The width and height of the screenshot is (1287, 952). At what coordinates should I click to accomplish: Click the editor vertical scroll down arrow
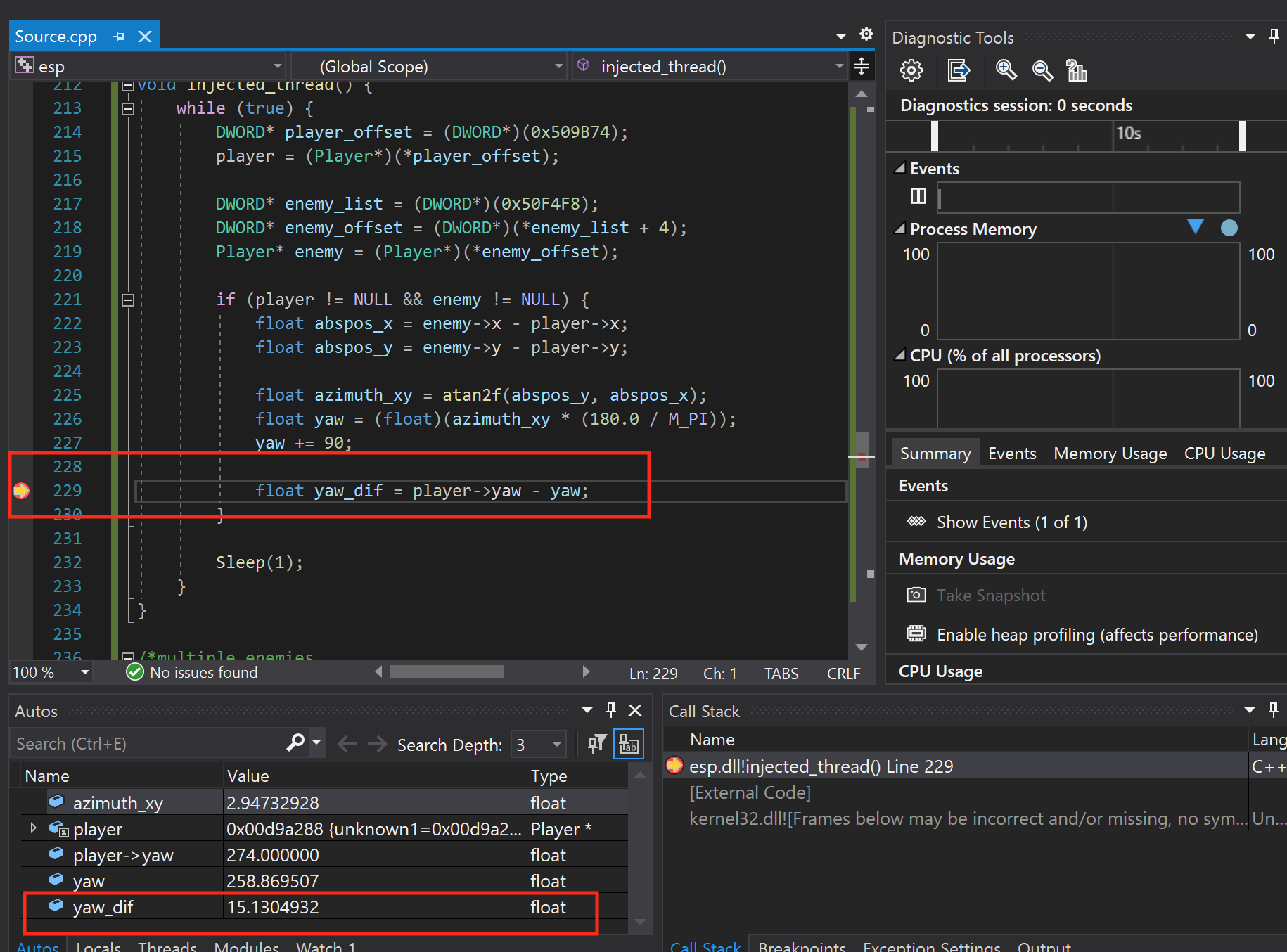(x=862, y=648)
